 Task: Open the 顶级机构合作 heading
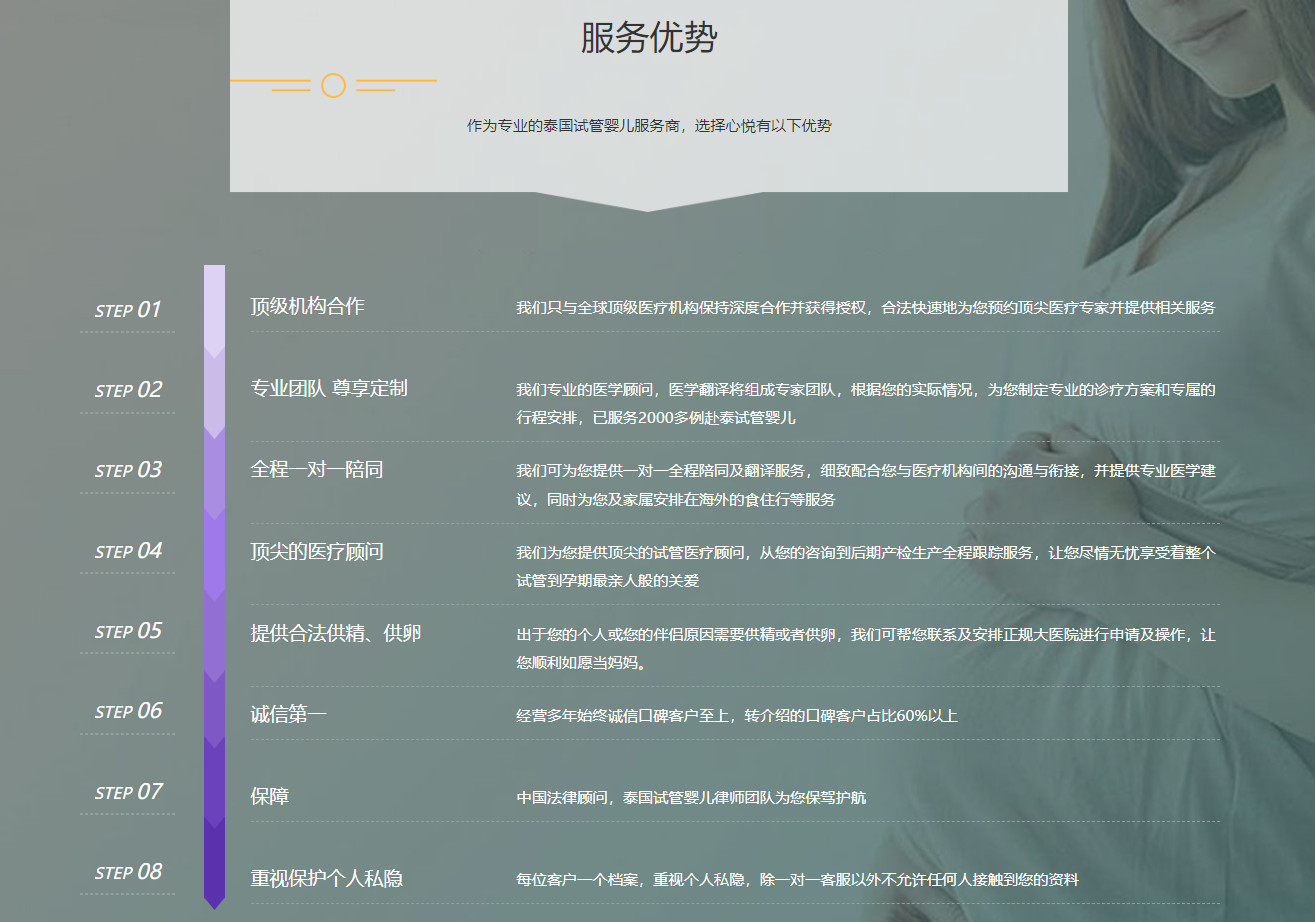pyautogui.click(x=307, y=306)
